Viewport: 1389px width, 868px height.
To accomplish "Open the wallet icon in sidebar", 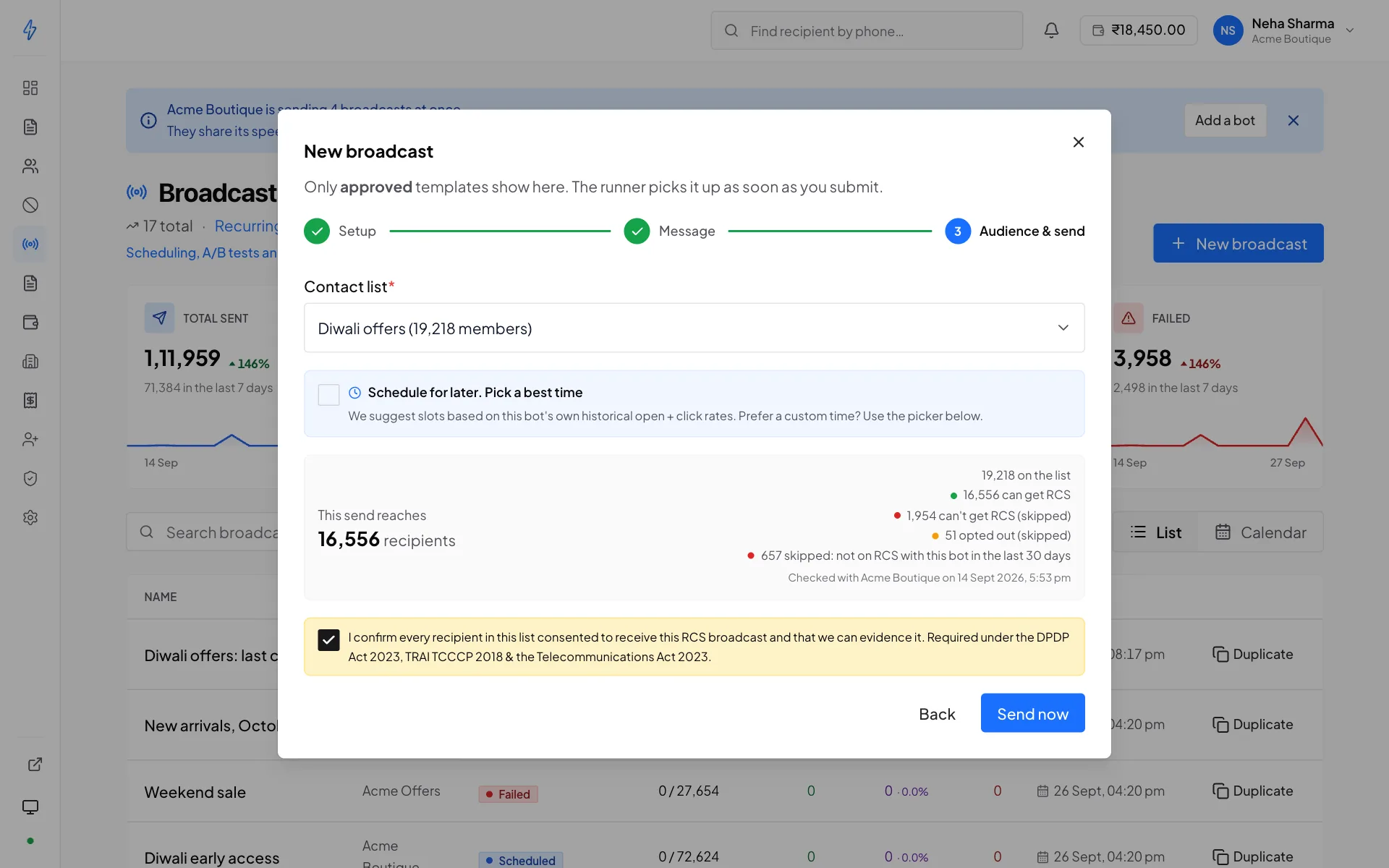I will (30, 322).
